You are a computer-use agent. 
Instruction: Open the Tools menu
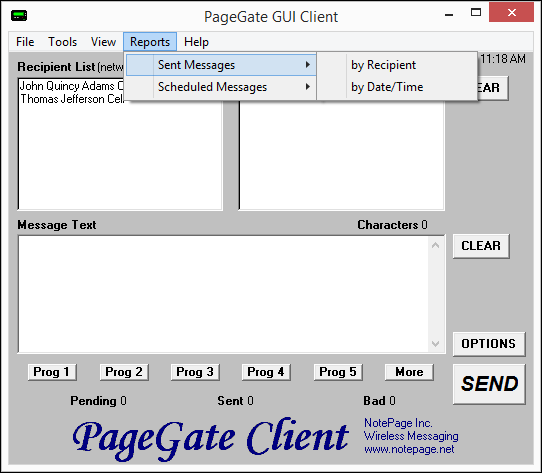pyautogui.click(x=62, y=42)
